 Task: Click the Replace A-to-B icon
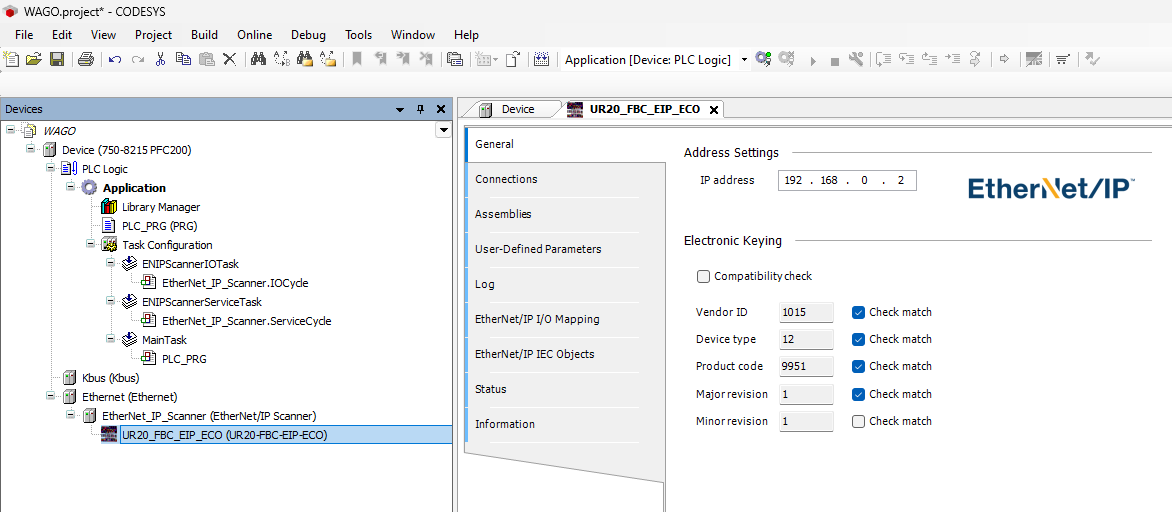[x=282, y=59]
